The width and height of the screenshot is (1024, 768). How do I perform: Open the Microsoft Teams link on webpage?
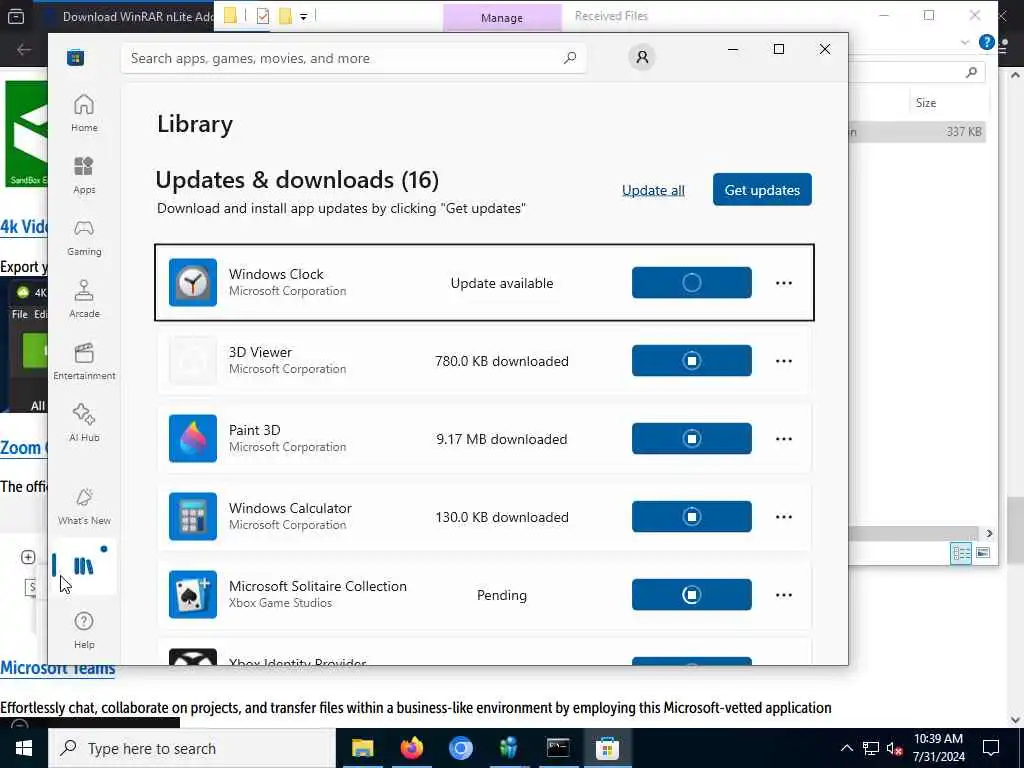57,669
